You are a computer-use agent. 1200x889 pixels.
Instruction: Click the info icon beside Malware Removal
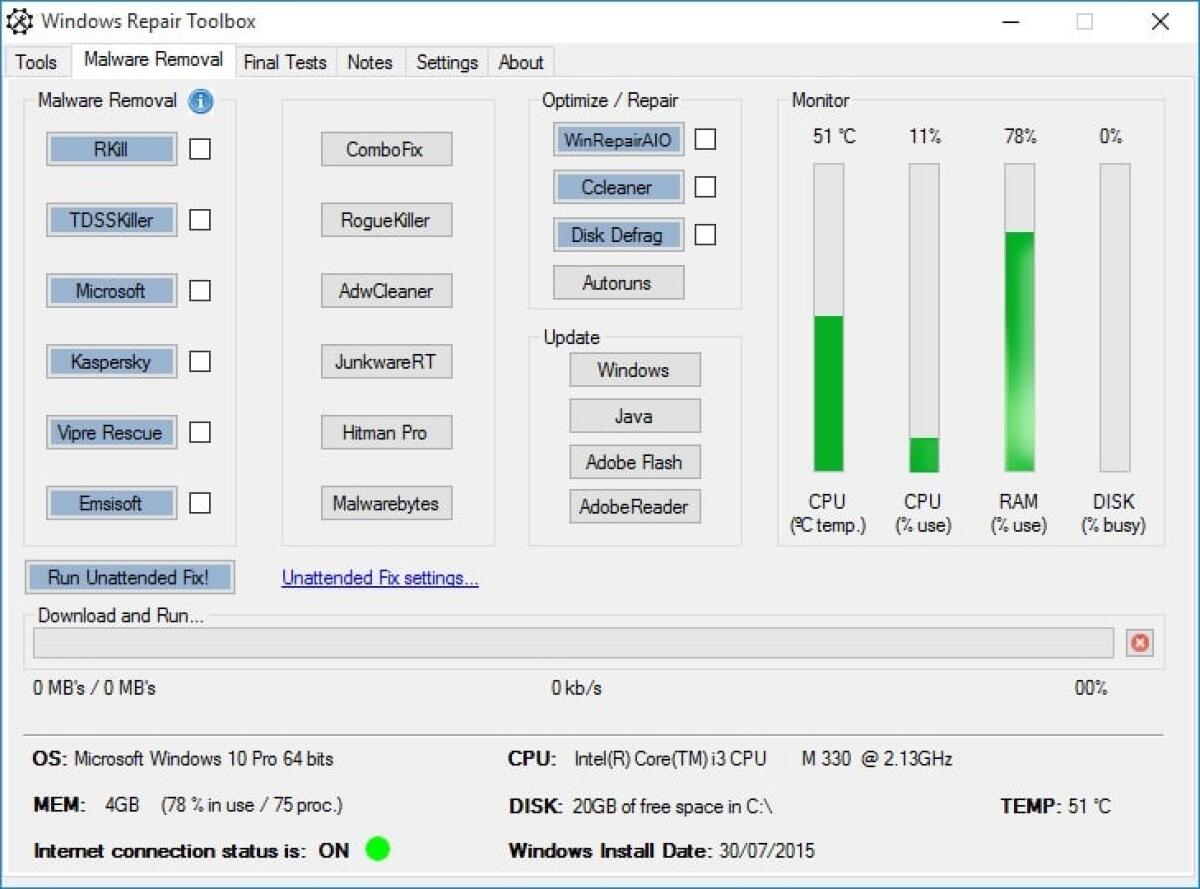(199, 101)
